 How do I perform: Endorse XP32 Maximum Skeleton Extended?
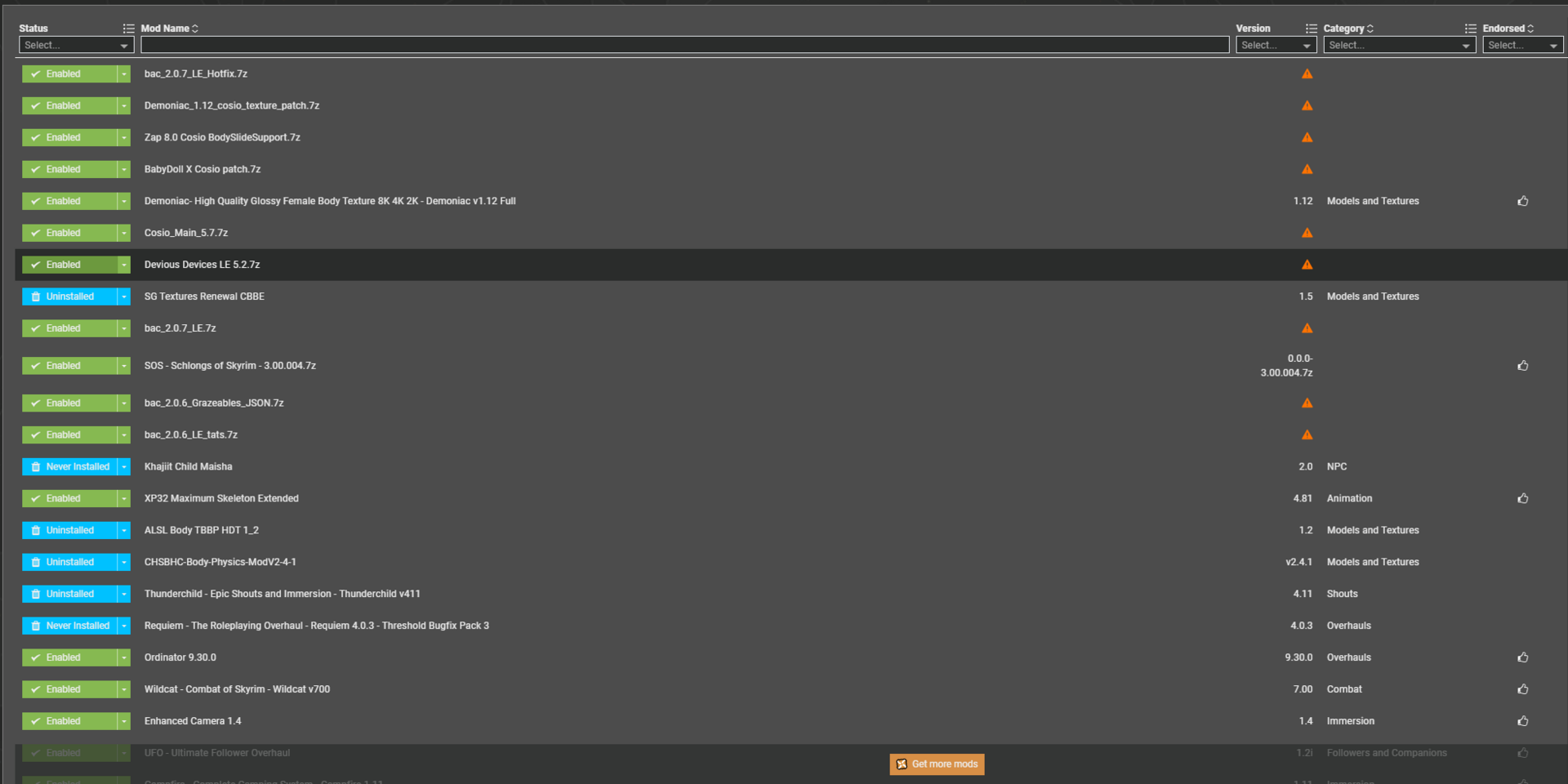1523,498
